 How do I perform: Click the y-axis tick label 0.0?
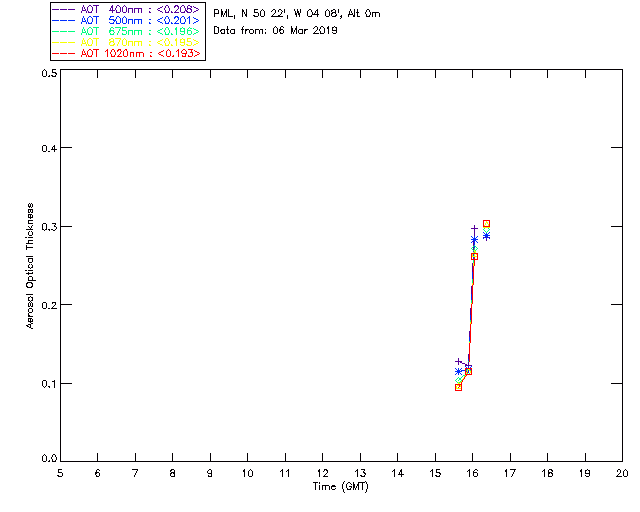[x=49, y=459]
